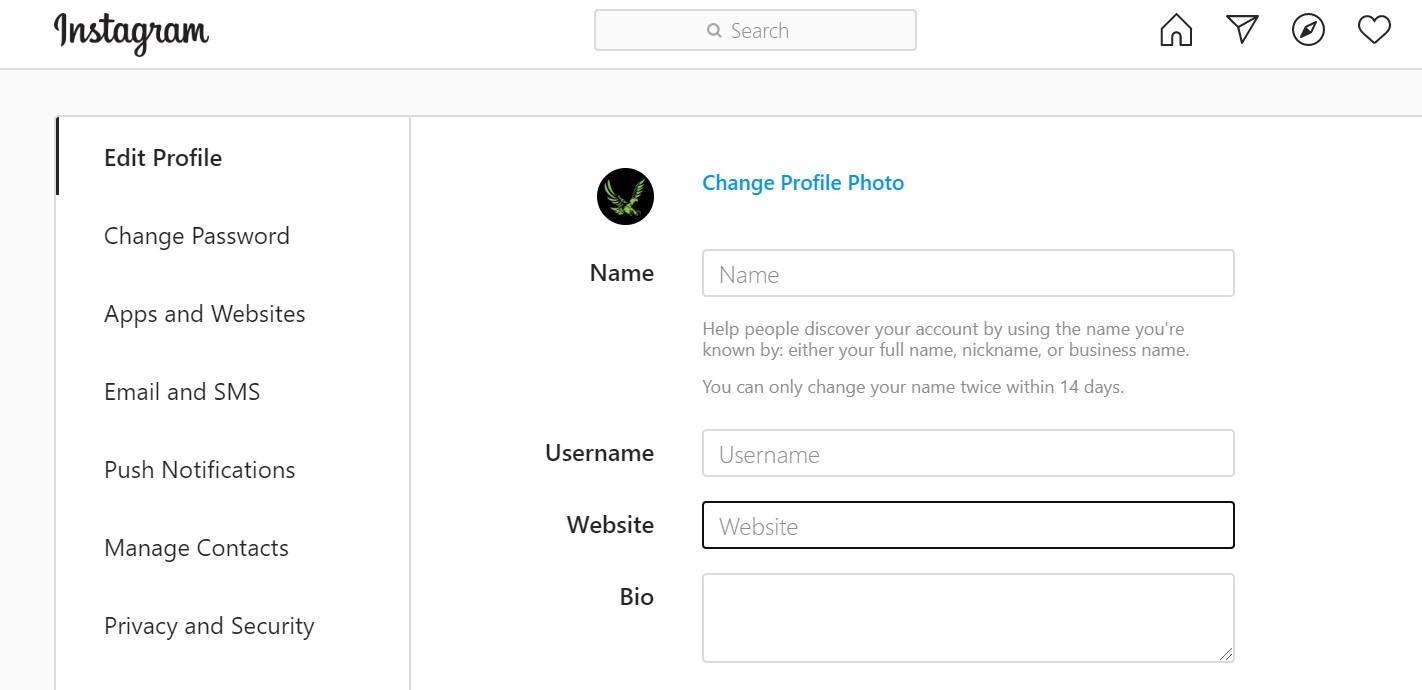Image resolution: width=1422 pixels, height=690 pixels.
Task: Open Privacy and Security settings
Action: pyautogui.click(x=209, y=626)
